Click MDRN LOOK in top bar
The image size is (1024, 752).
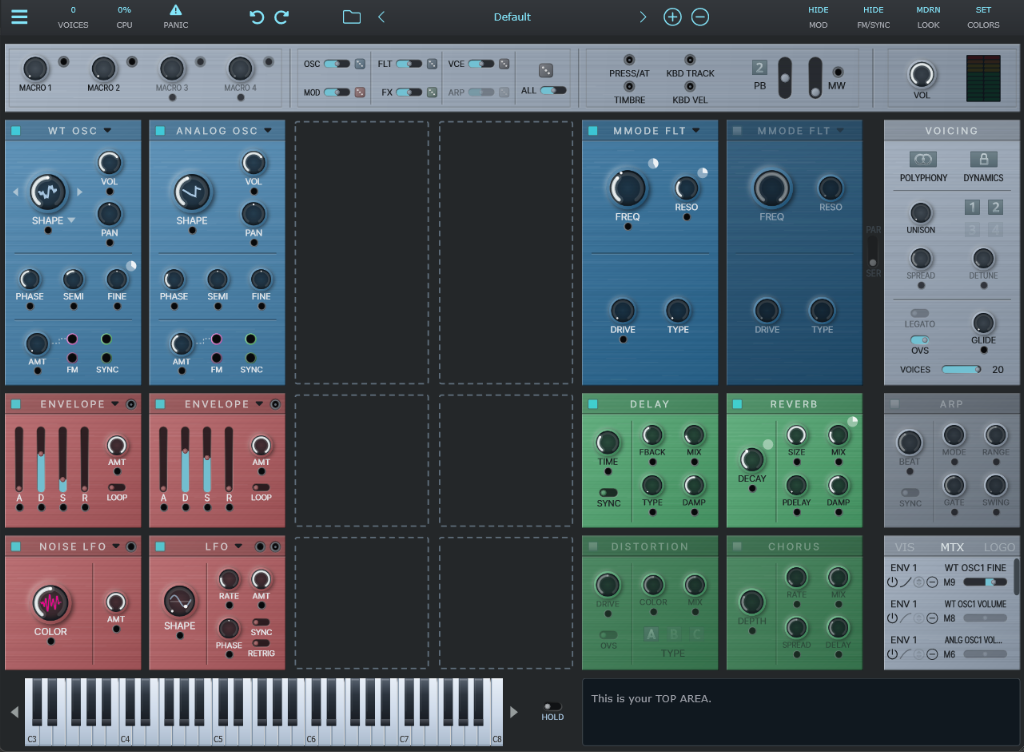(x=928, y=18)
